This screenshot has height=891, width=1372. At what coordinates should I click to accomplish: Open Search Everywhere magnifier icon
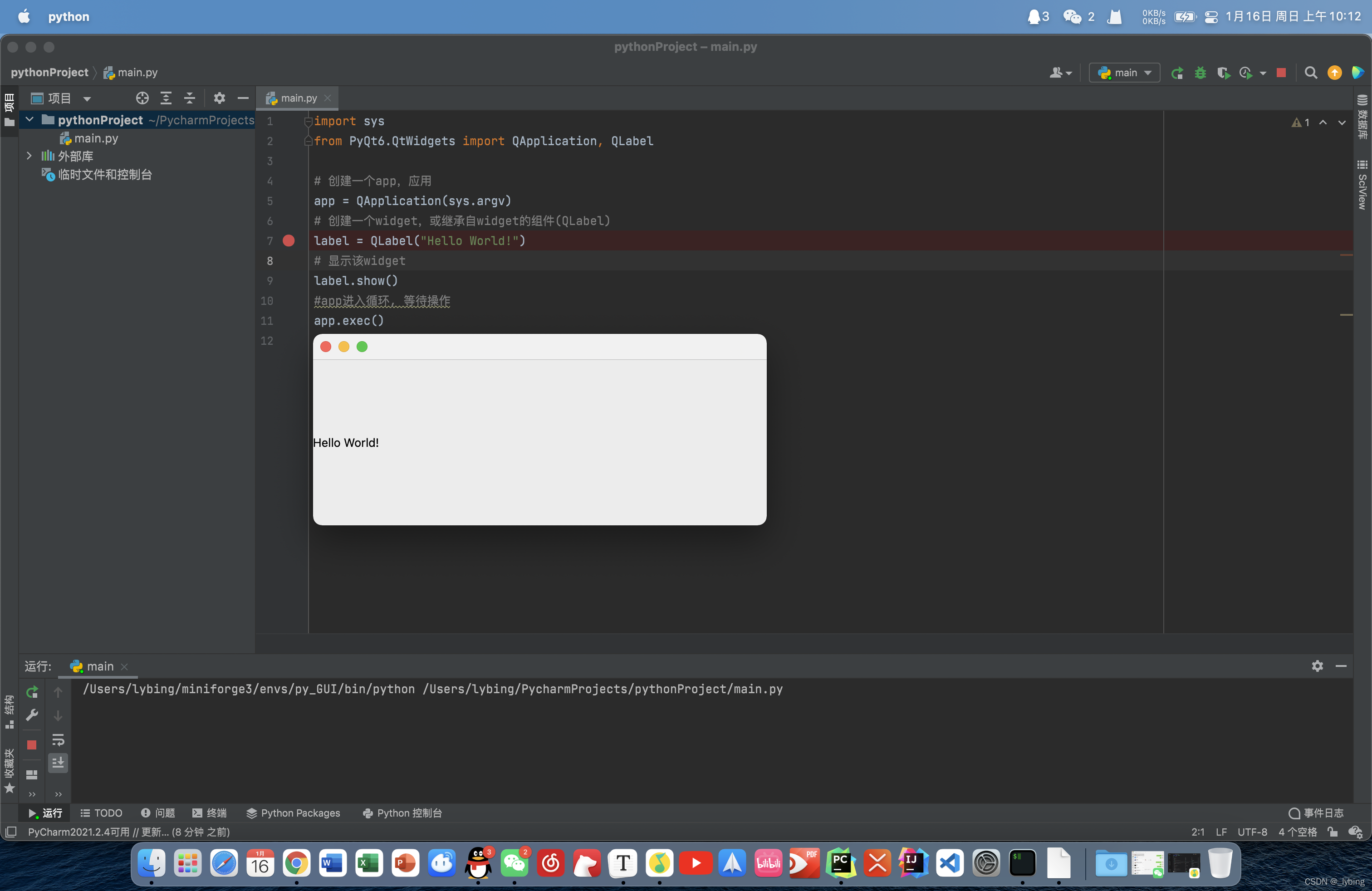tap(1311, 73)
